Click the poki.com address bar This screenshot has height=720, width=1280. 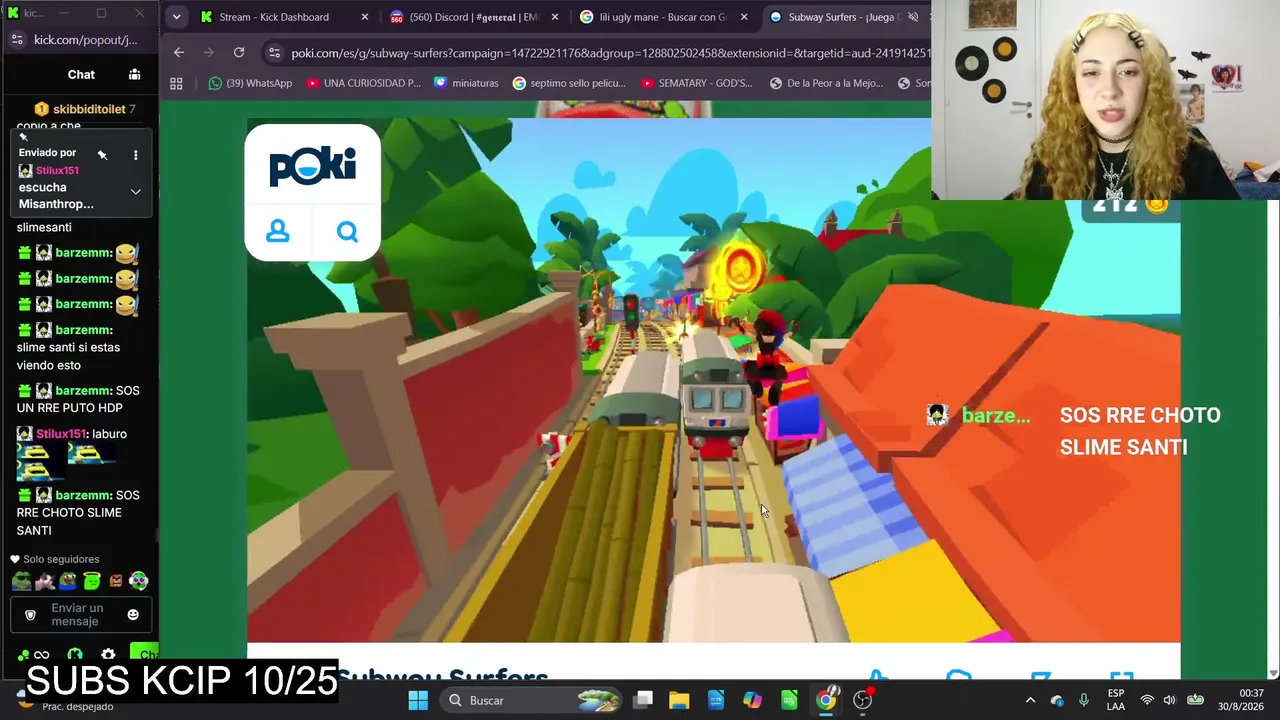pyautogui.click(x=610, y=53)
